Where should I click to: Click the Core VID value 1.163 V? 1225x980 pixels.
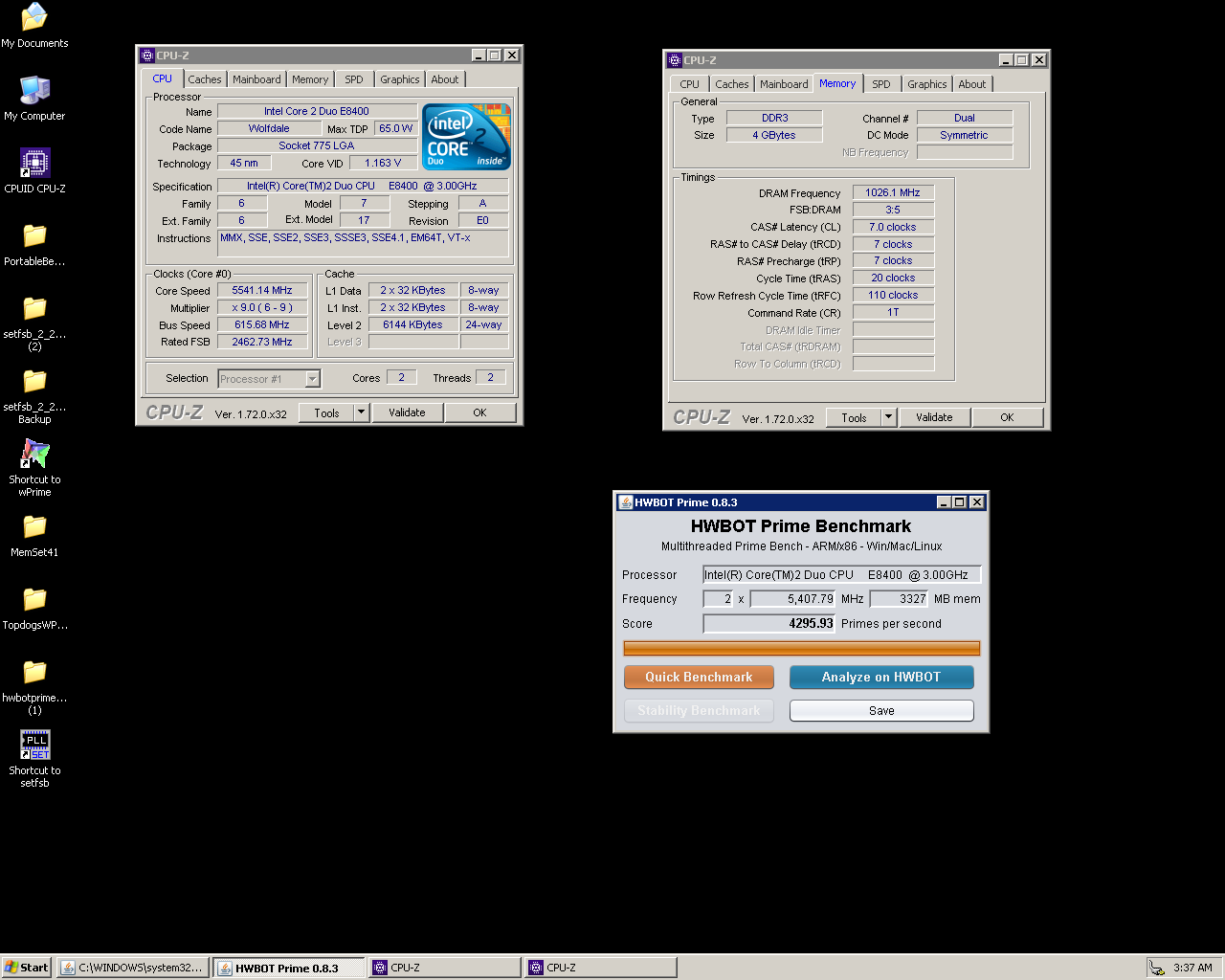click(383, 163)
